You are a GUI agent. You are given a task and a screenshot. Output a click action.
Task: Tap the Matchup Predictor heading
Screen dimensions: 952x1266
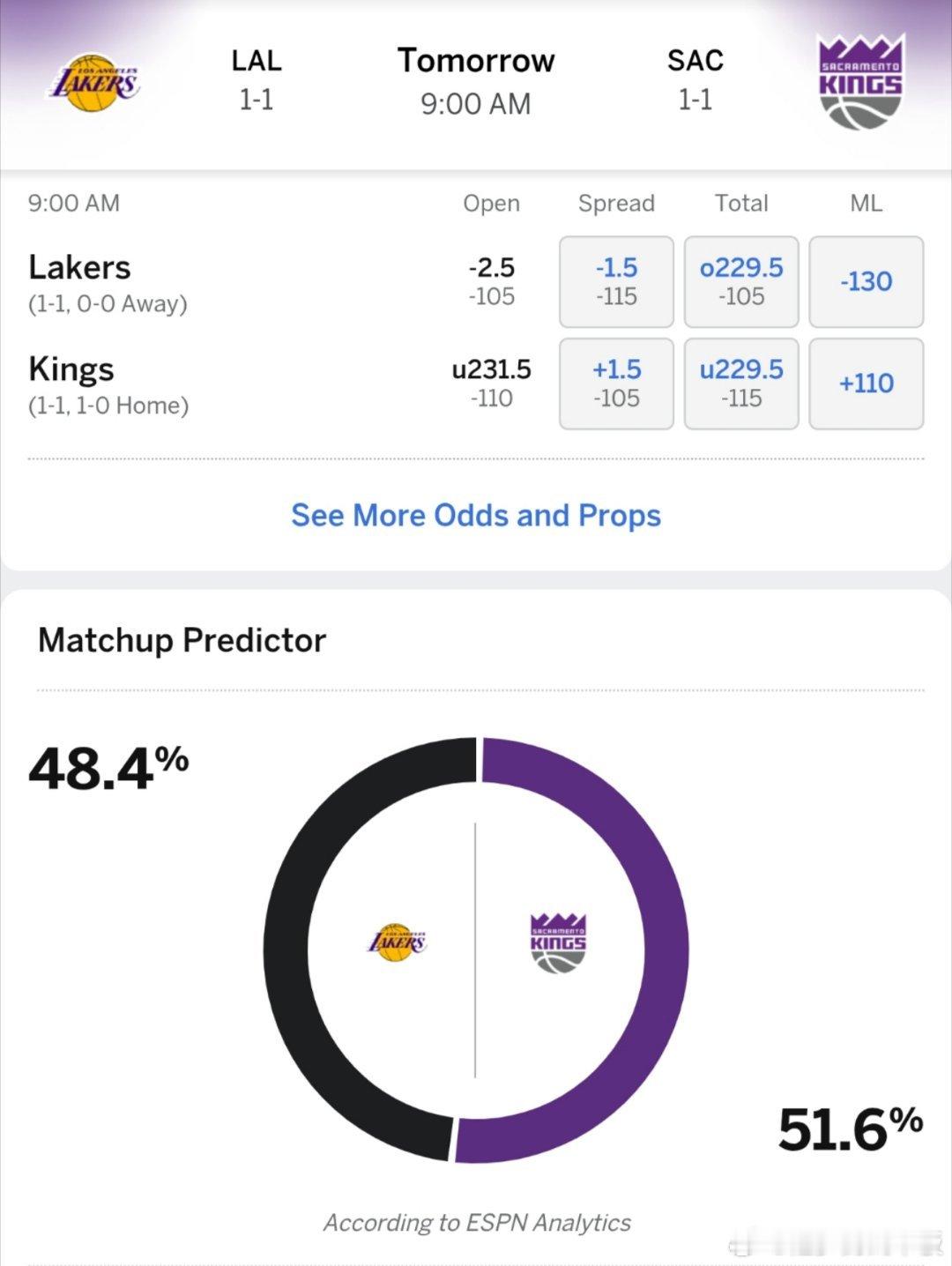tap(182, 640)
